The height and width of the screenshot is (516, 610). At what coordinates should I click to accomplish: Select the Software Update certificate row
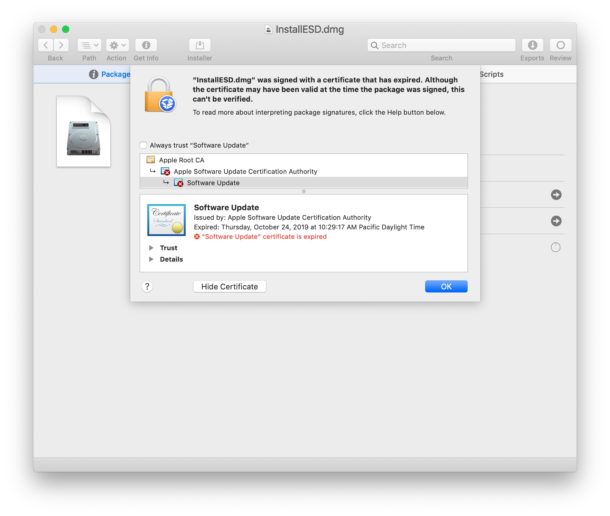pyautogui.click(x=303, y=183)
